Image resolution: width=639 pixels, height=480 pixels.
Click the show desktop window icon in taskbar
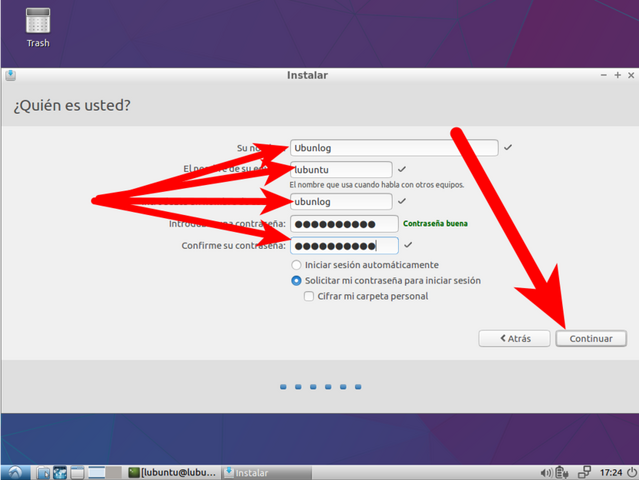coord(77,473)
